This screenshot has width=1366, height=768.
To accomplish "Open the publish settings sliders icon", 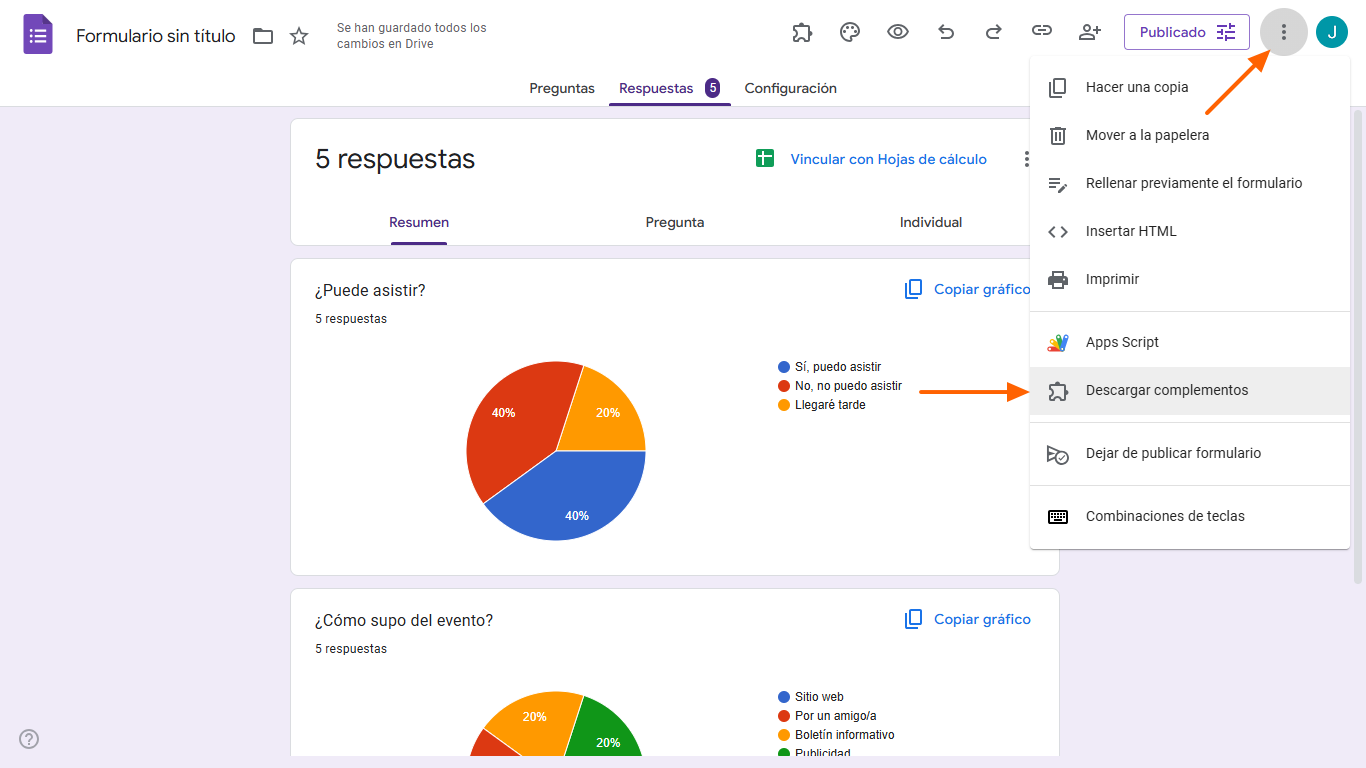I will (x=1227, y=31).
